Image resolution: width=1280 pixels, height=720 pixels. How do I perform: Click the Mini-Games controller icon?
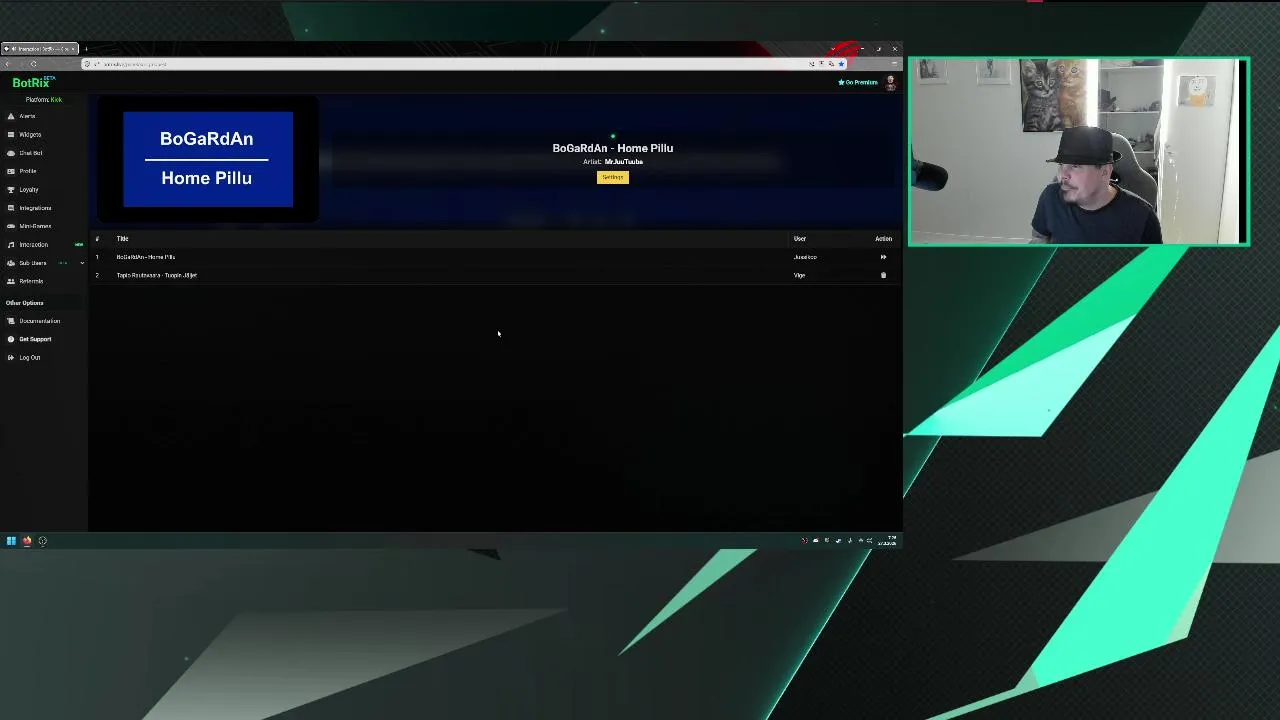click(11, 226)
